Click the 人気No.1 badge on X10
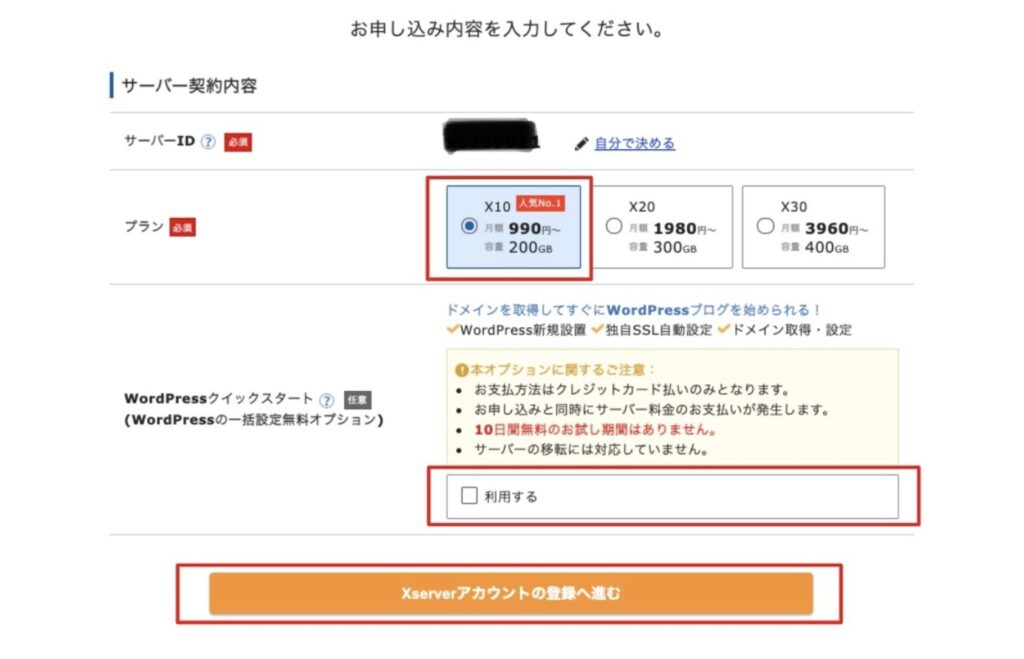The height and width of the screenshot is (659, 1024). [540, 203]
